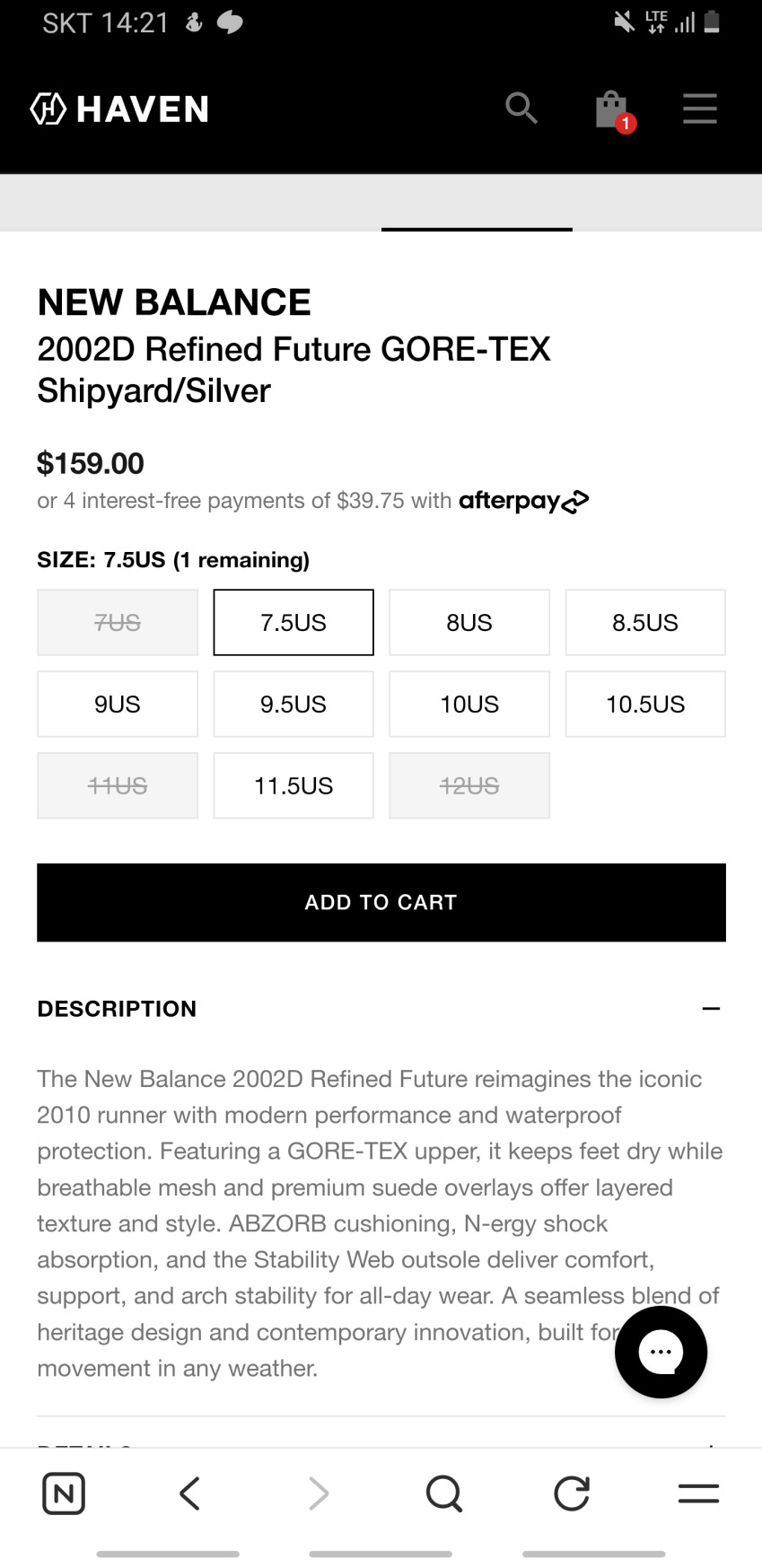Select the 7.5US size option
Image resolution: width=762 pixels, height=1568 pixels.
(293, 623)
